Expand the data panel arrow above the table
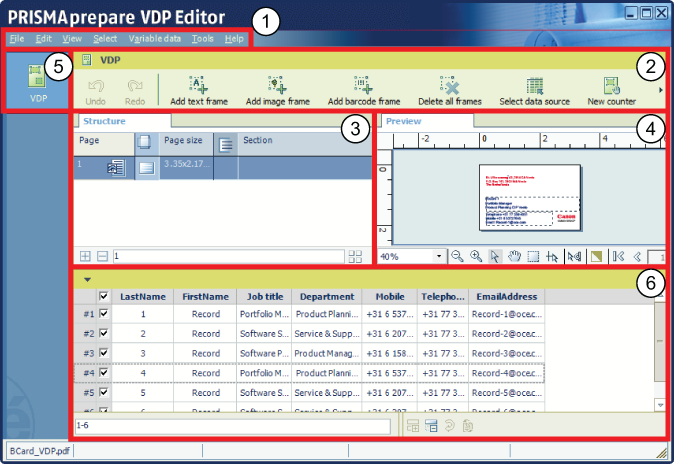This screenshot has width=674, height=464. coord(87,280)
